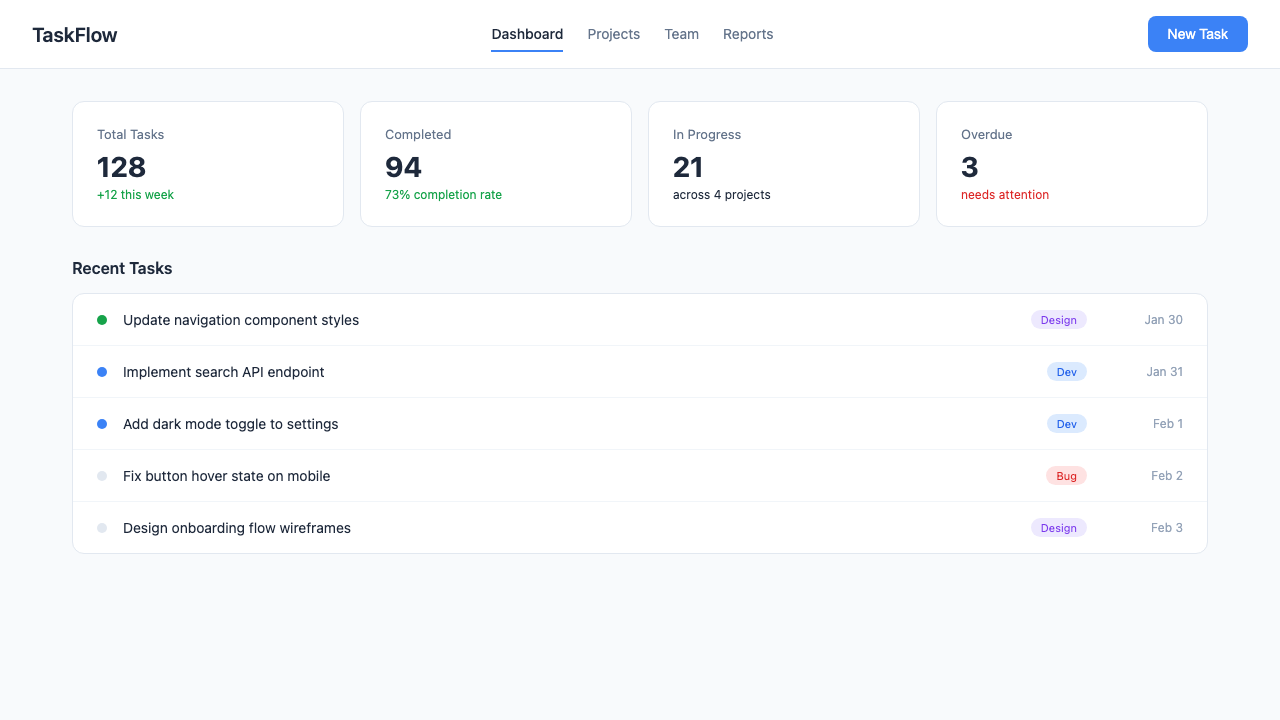Click the 73% completion rate text

443,195
